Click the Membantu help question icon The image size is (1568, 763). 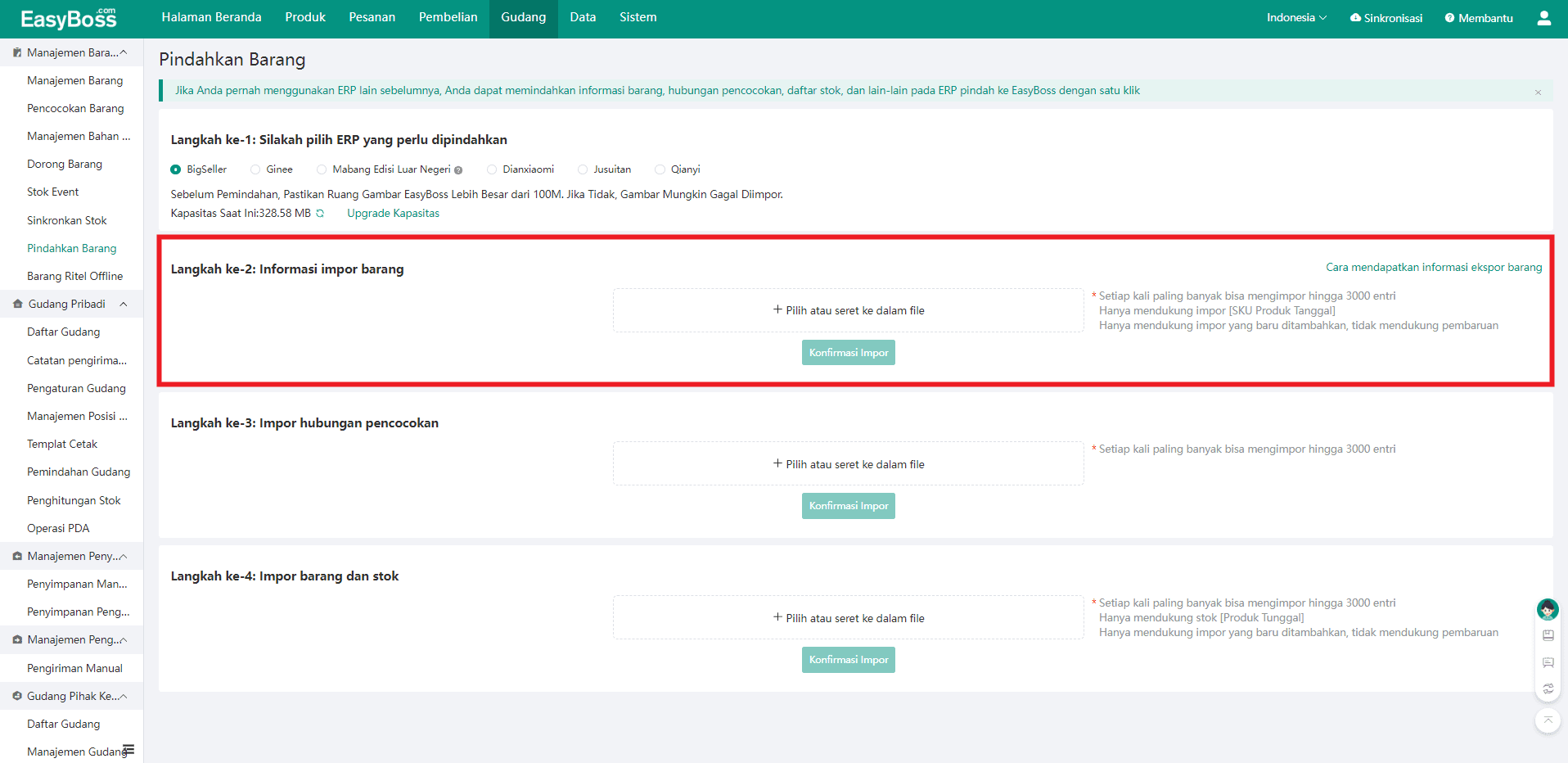coord(1449,18)
